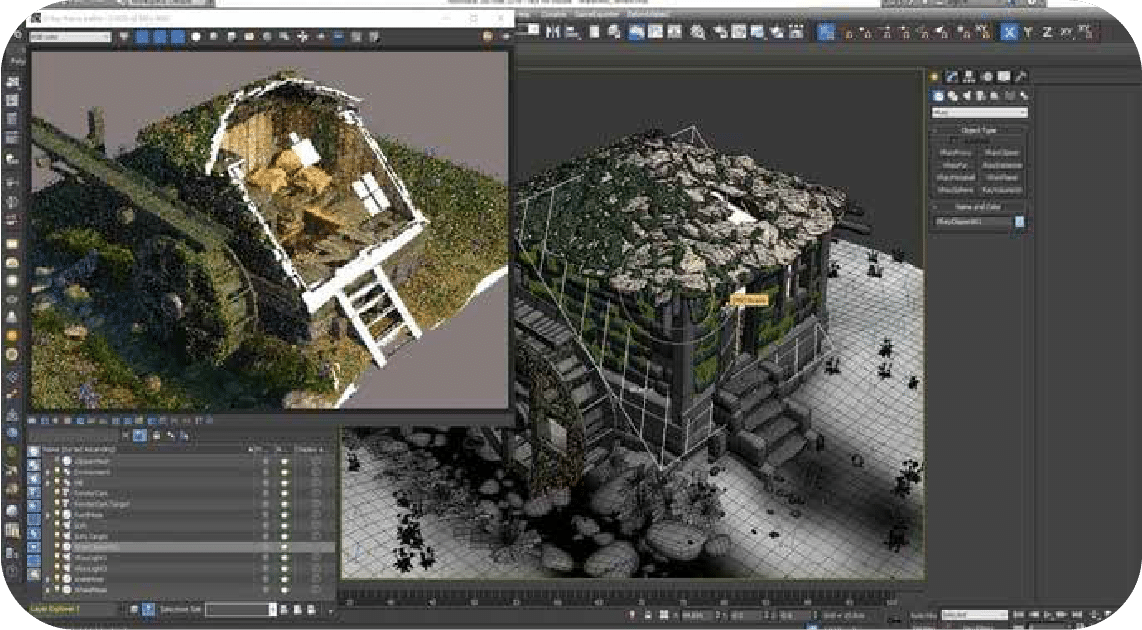Click the VRayFur object type button

click(956, 165)
